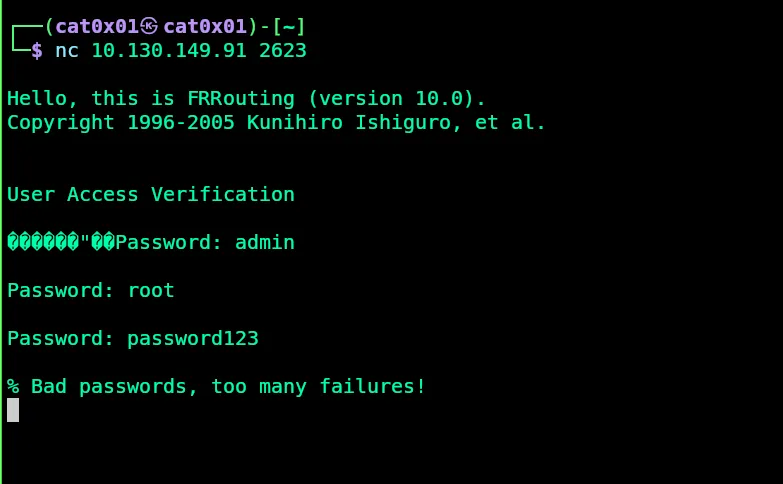Viewport: 783px width, 484px height.
Task: Click the entered password admin
Action: tap(265, 242)
